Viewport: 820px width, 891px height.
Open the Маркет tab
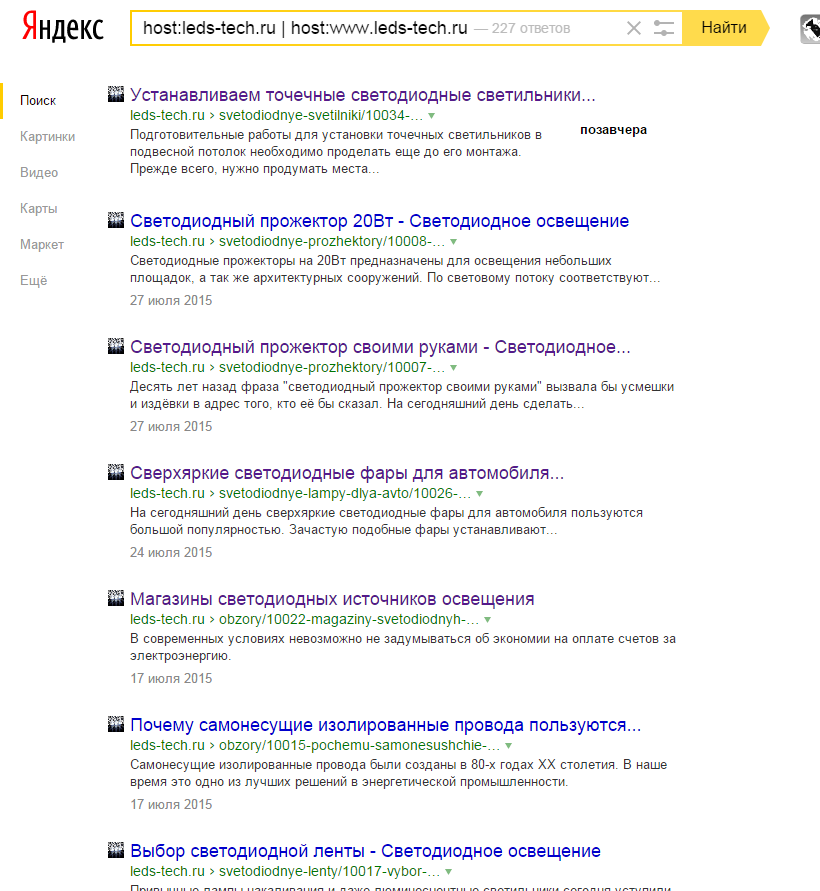41,244
